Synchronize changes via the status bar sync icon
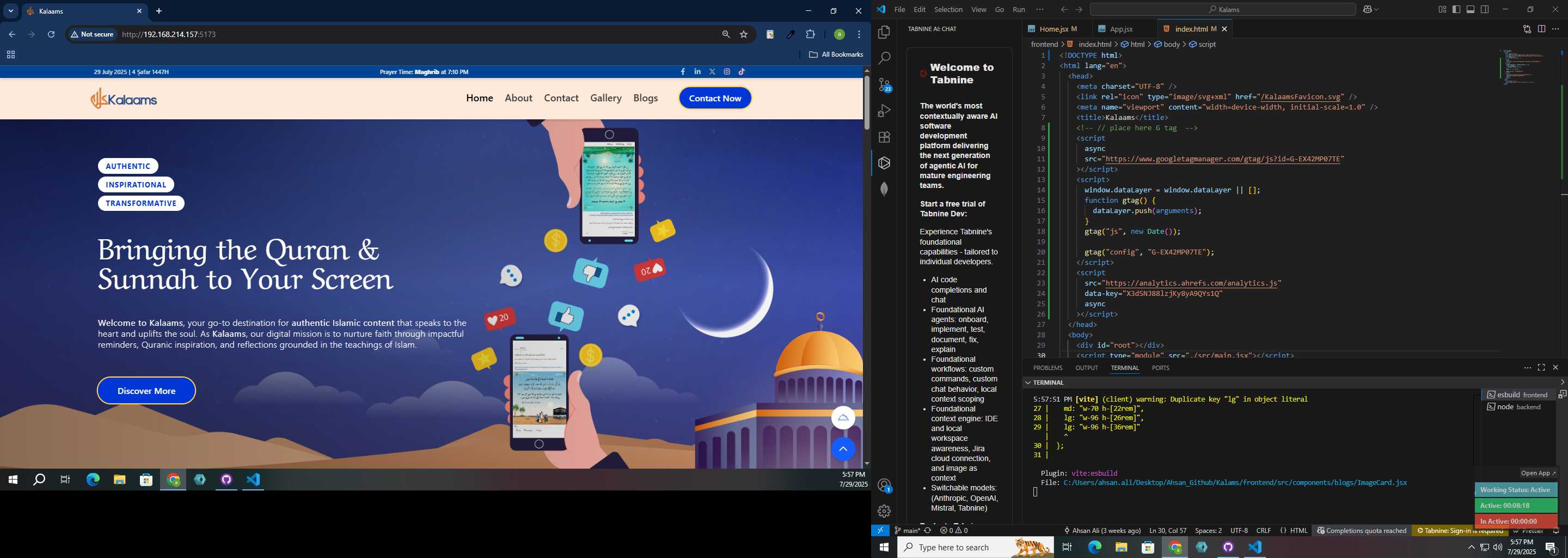 click(x=928, y=531)
